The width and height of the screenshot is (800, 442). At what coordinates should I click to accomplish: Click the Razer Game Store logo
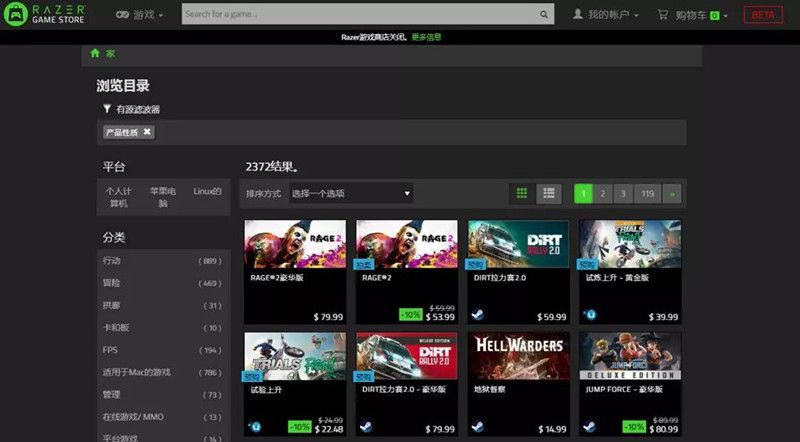pyautogui.click(x=45, y=14)
